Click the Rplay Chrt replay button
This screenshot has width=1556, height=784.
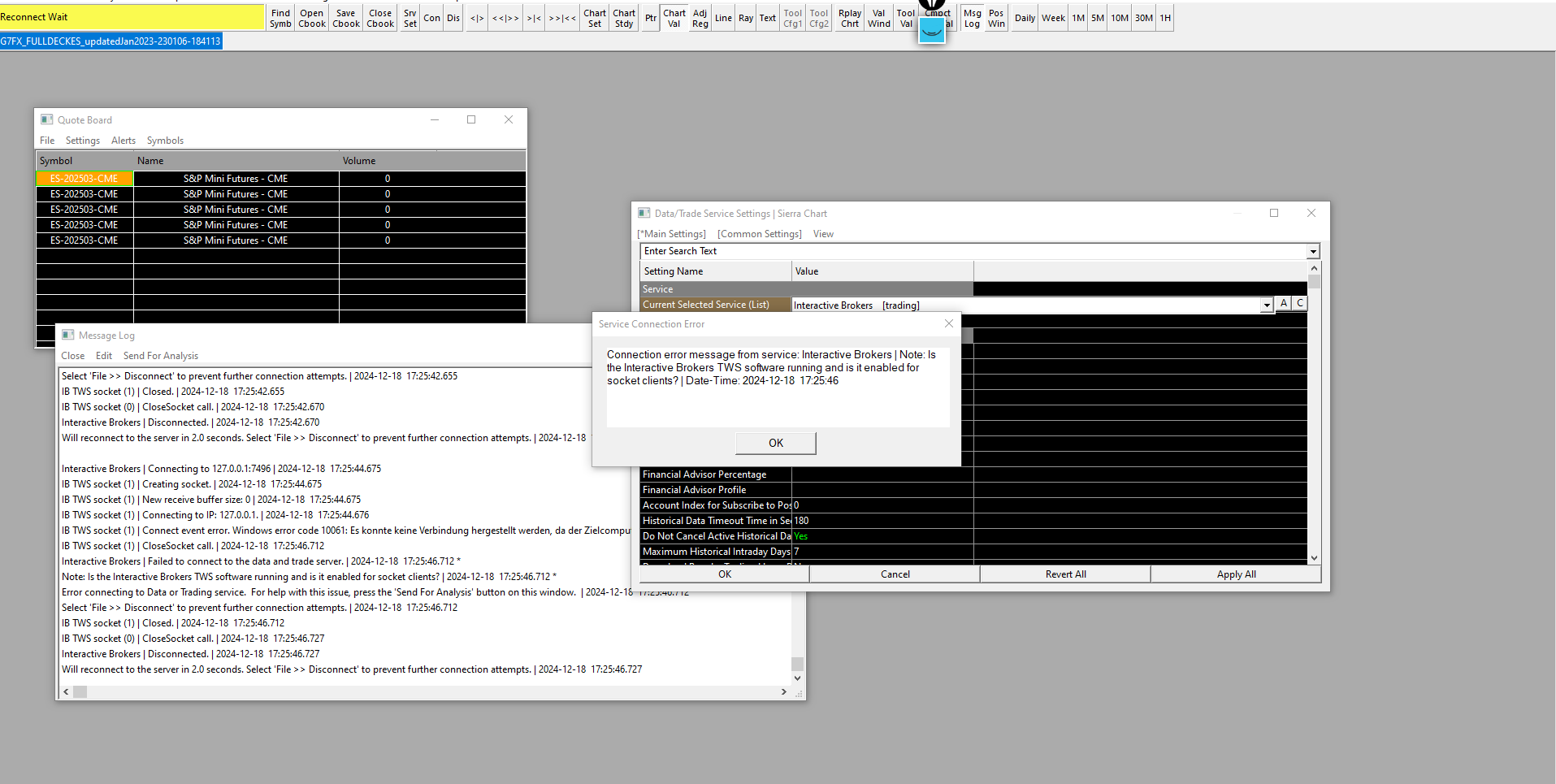(x=850, y=18)
